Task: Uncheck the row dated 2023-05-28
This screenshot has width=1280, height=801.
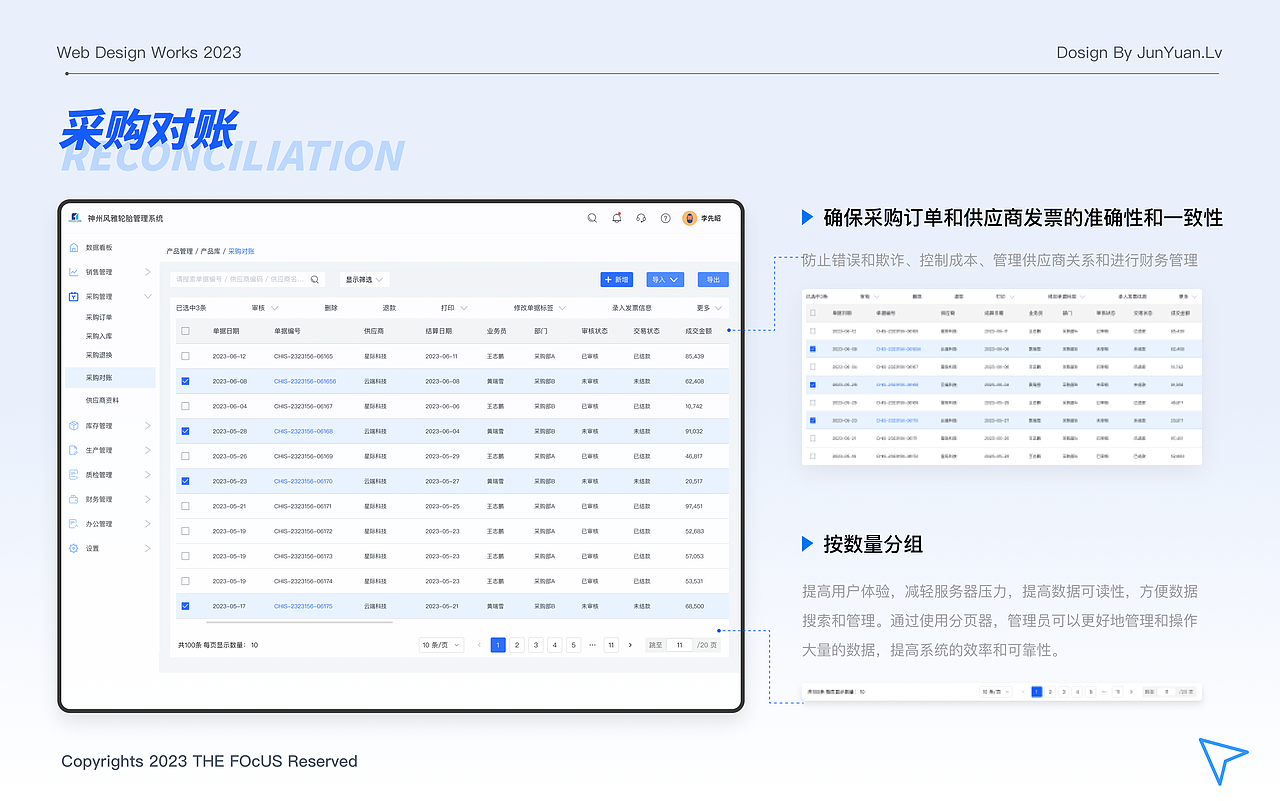Action: [x=185, y=431]
